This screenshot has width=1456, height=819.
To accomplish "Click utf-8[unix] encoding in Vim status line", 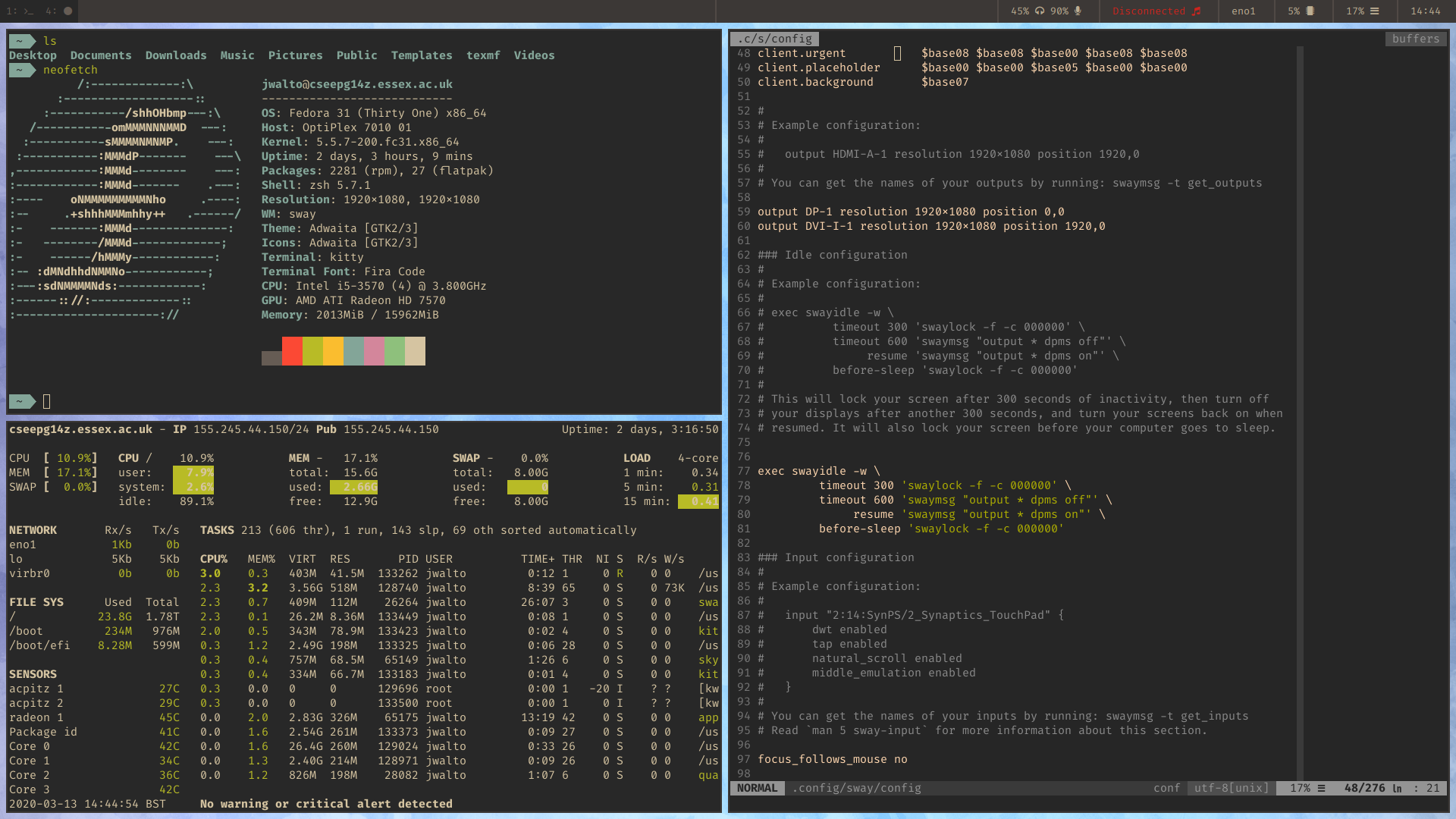I will point(1232,789).
